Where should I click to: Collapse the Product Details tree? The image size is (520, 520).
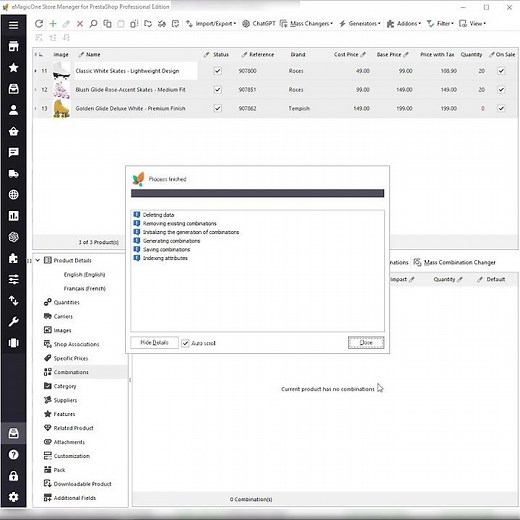click(x=38, y=260)
